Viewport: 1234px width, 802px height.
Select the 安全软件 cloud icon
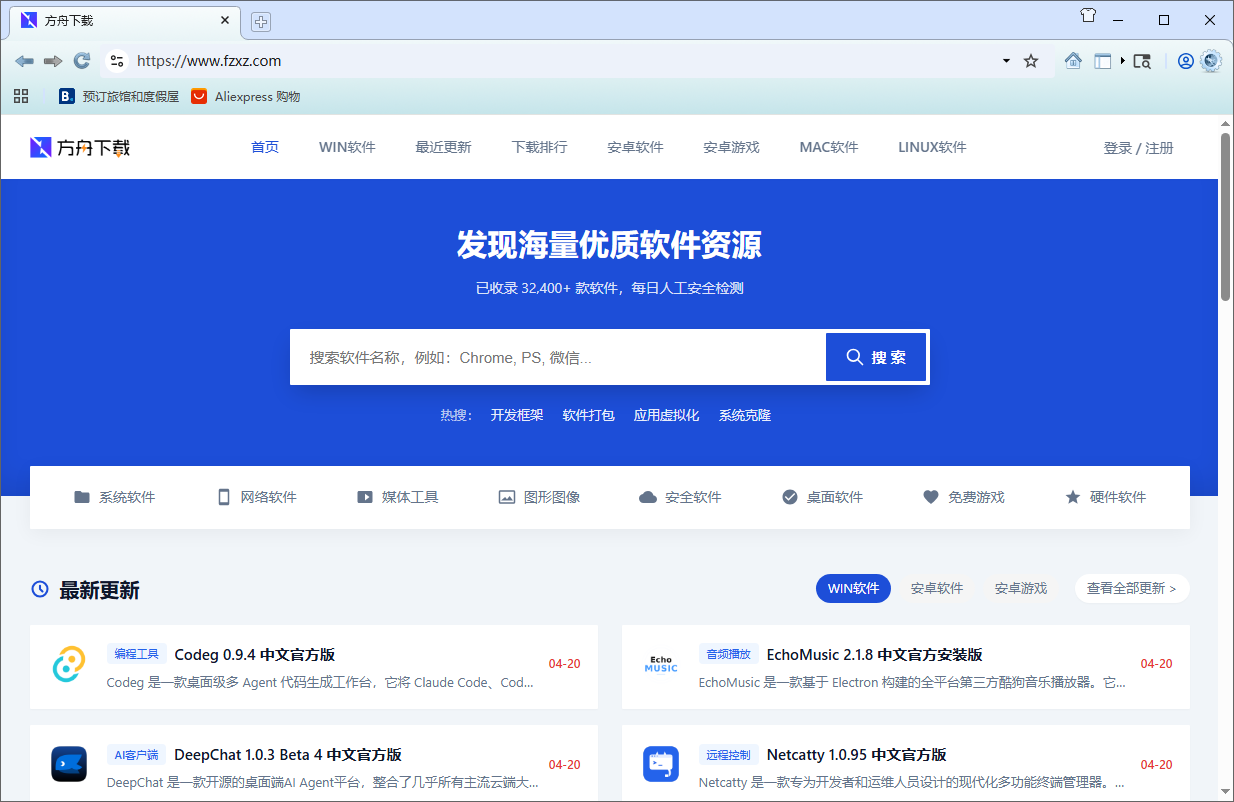pyautogui.click(x=647, y=496)
